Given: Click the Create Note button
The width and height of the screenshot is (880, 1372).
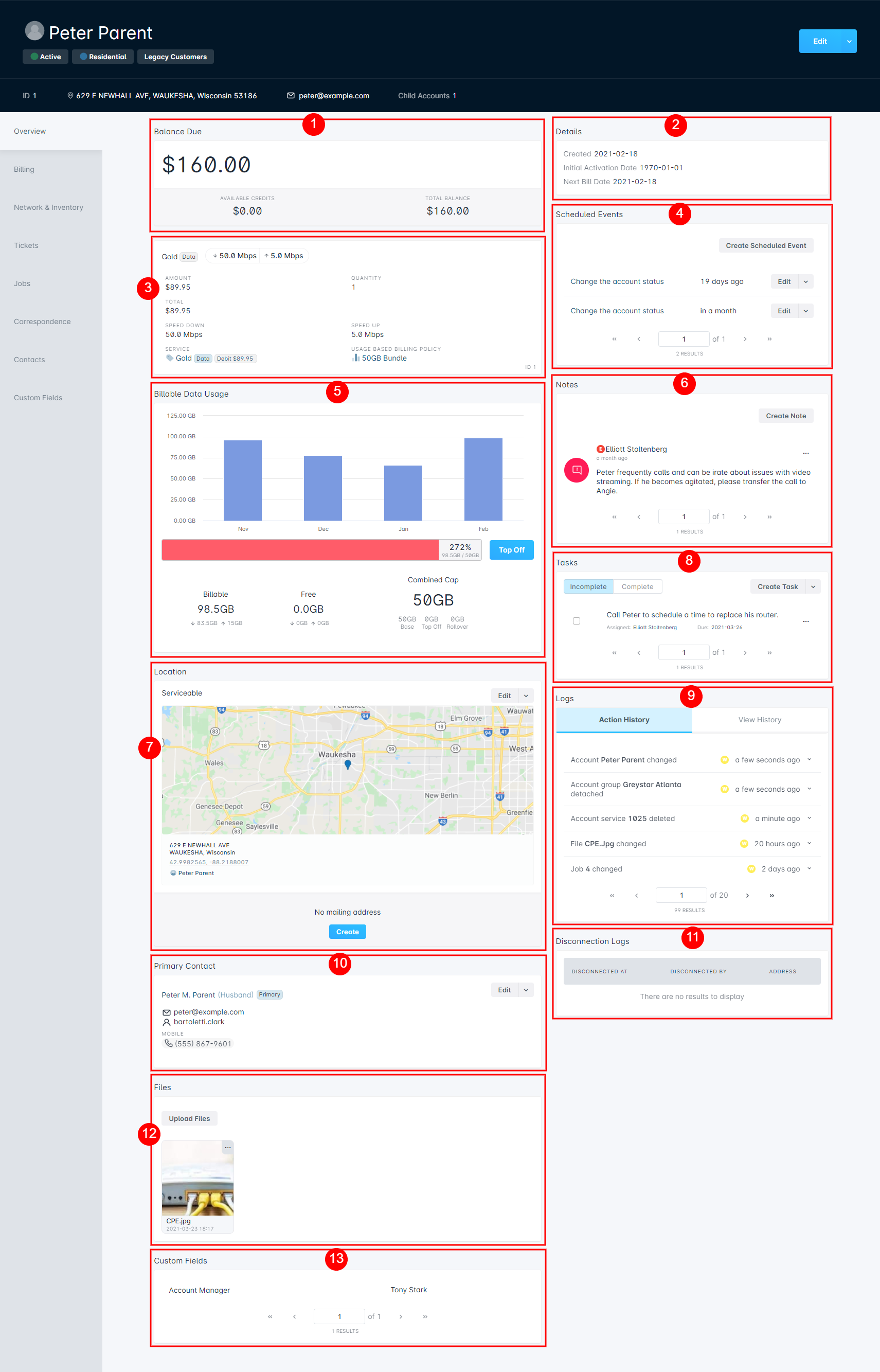Looking at the screenshot, I should pos(786,416).
